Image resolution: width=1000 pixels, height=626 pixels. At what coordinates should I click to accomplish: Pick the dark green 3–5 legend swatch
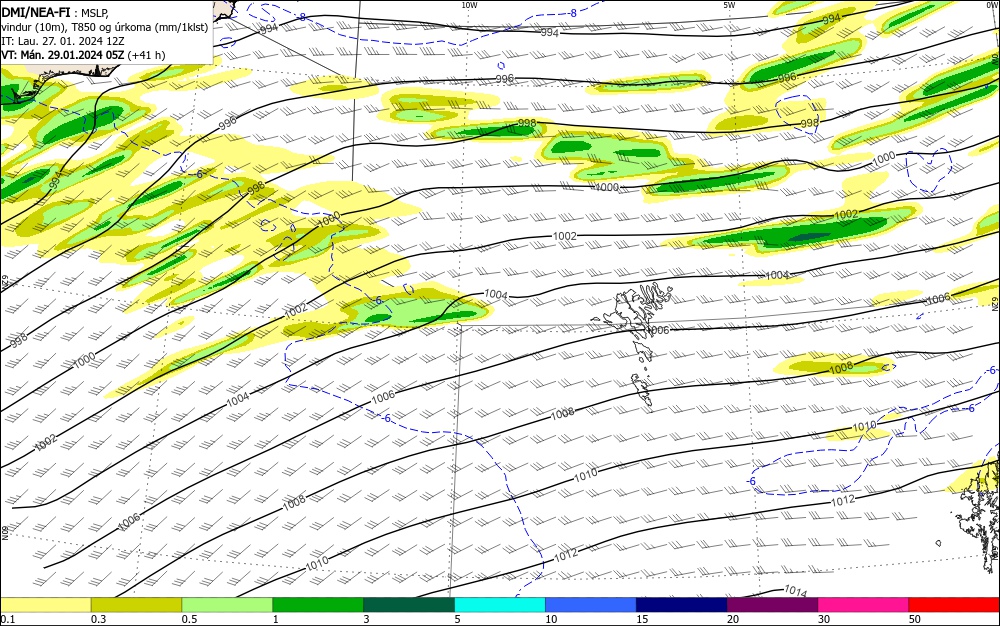pyautogui.click(x=409, y=605)
